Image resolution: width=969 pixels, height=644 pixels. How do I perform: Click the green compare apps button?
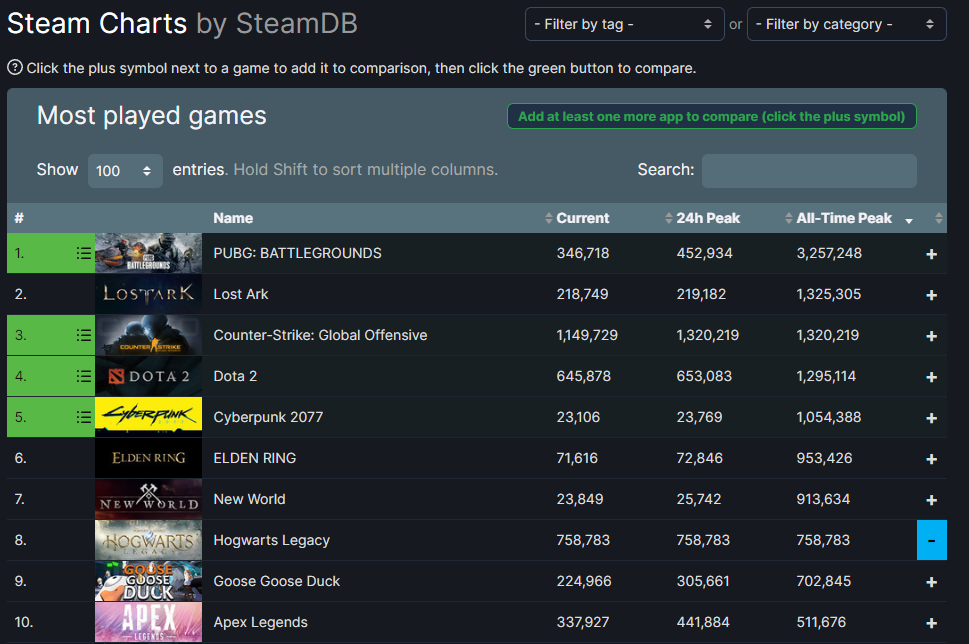click(711, 116)
